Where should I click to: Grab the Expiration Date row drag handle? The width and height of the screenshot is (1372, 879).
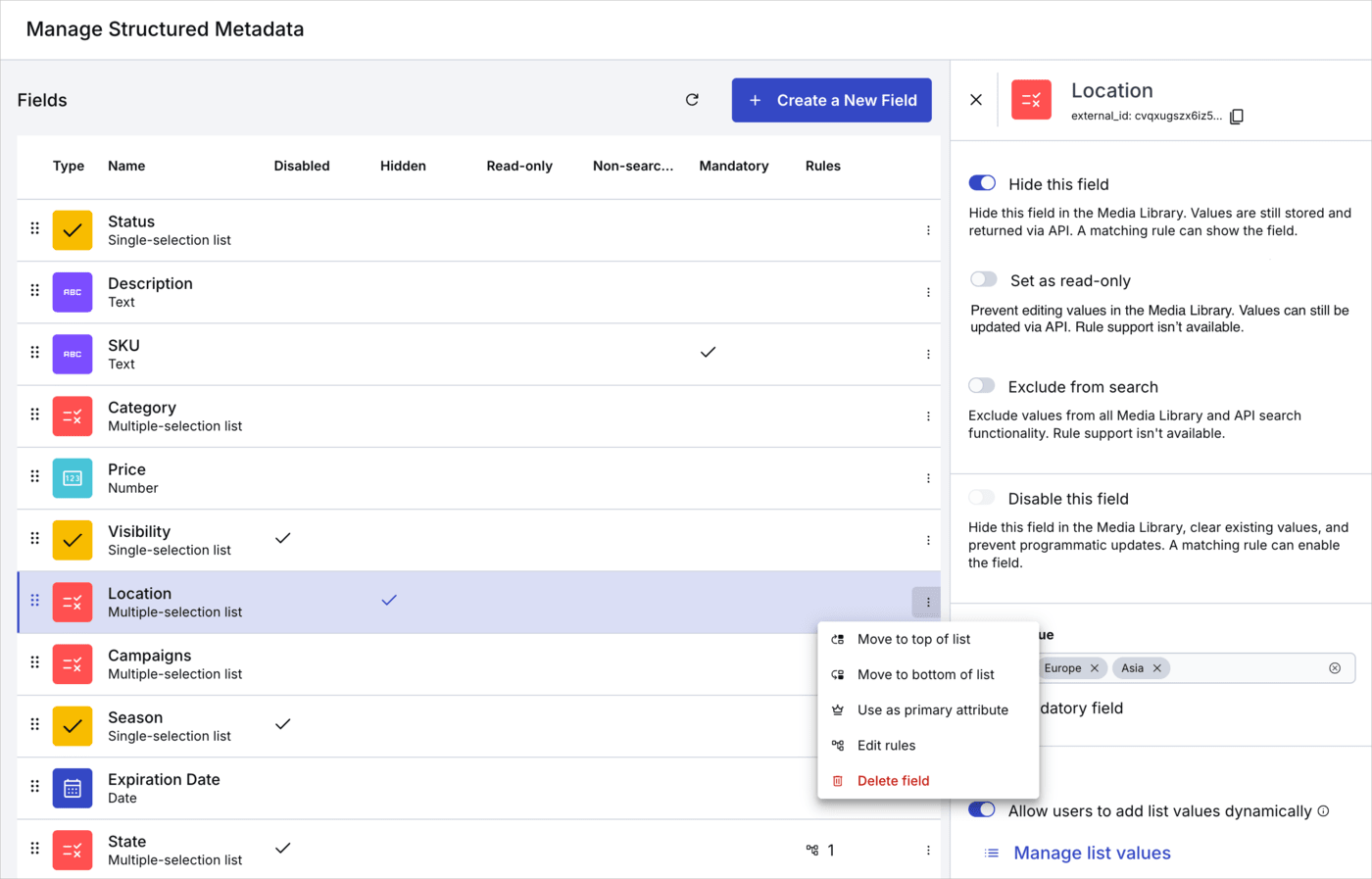[x=34, y=786]
